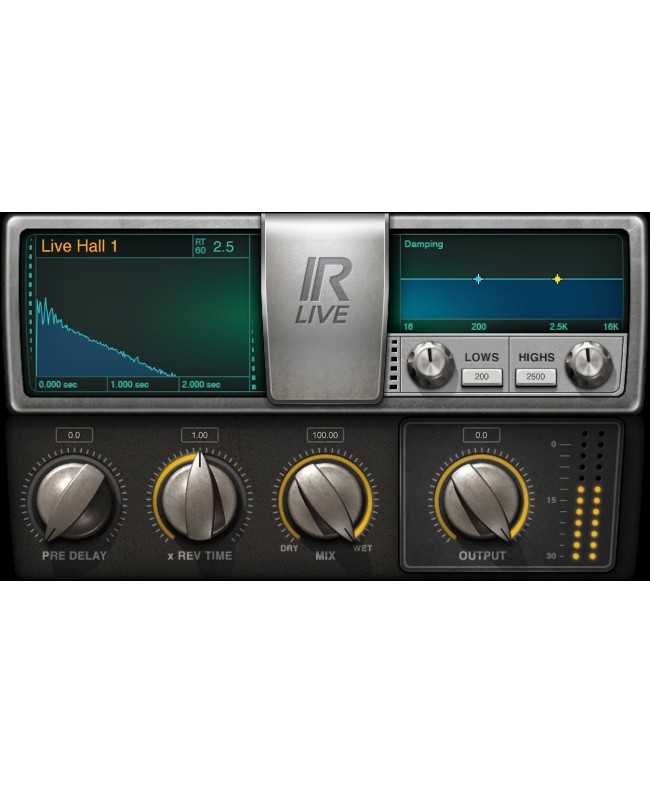Click the IR Live logo plate
This screenshot has width=650, height=794.
[326, 308]
